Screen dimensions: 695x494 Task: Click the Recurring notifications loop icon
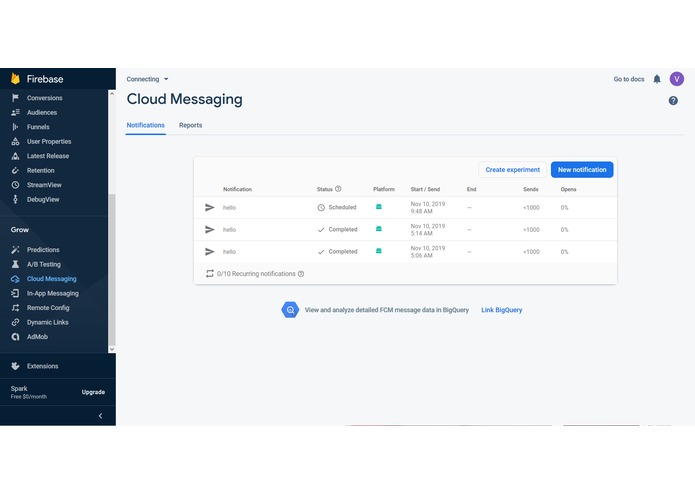point(210,274)
